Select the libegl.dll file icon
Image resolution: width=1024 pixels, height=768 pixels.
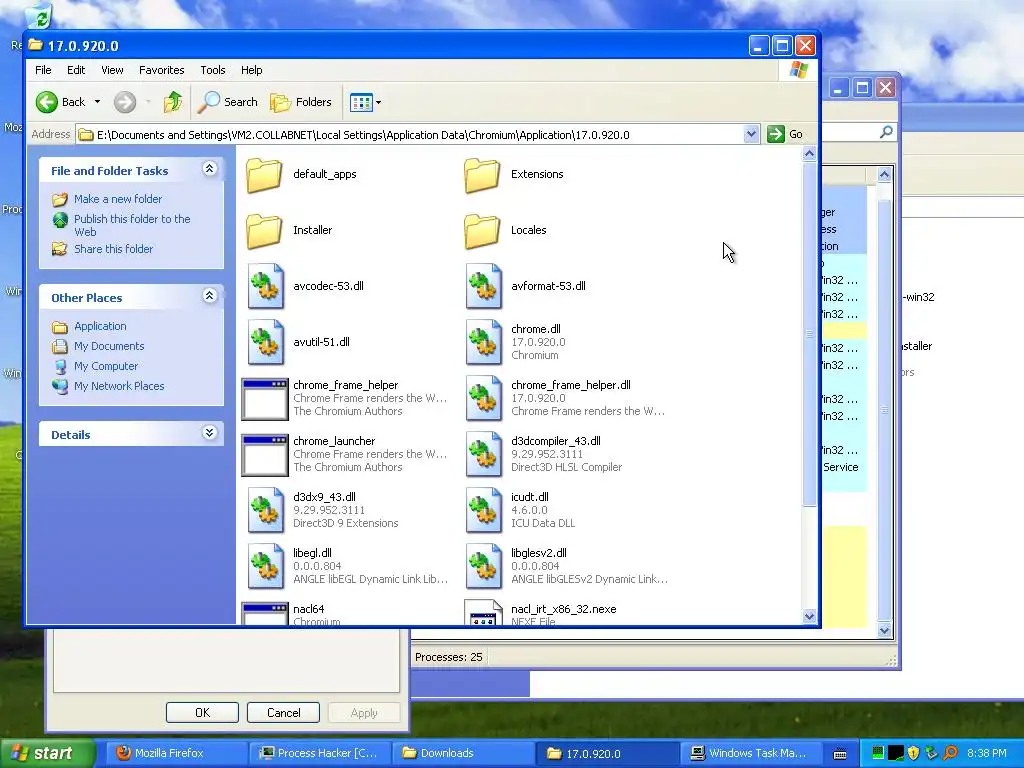[x=265, y=567]
